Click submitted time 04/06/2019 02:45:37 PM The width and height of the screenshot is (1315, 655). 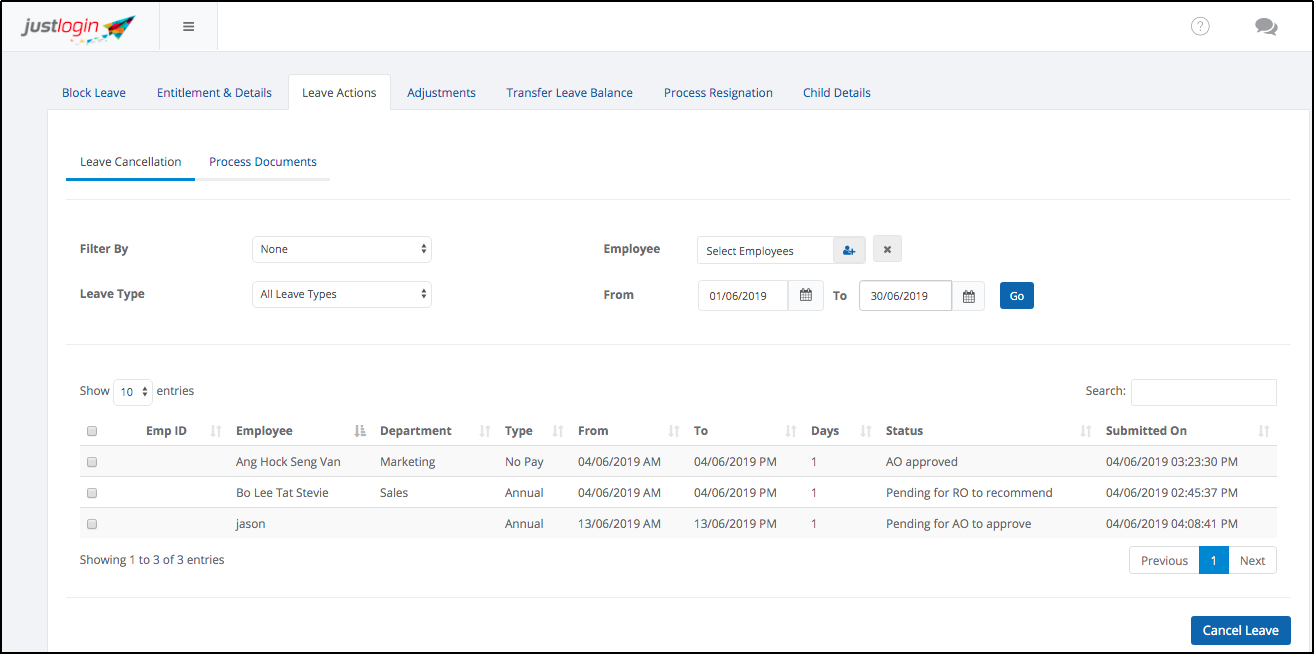1172,493
